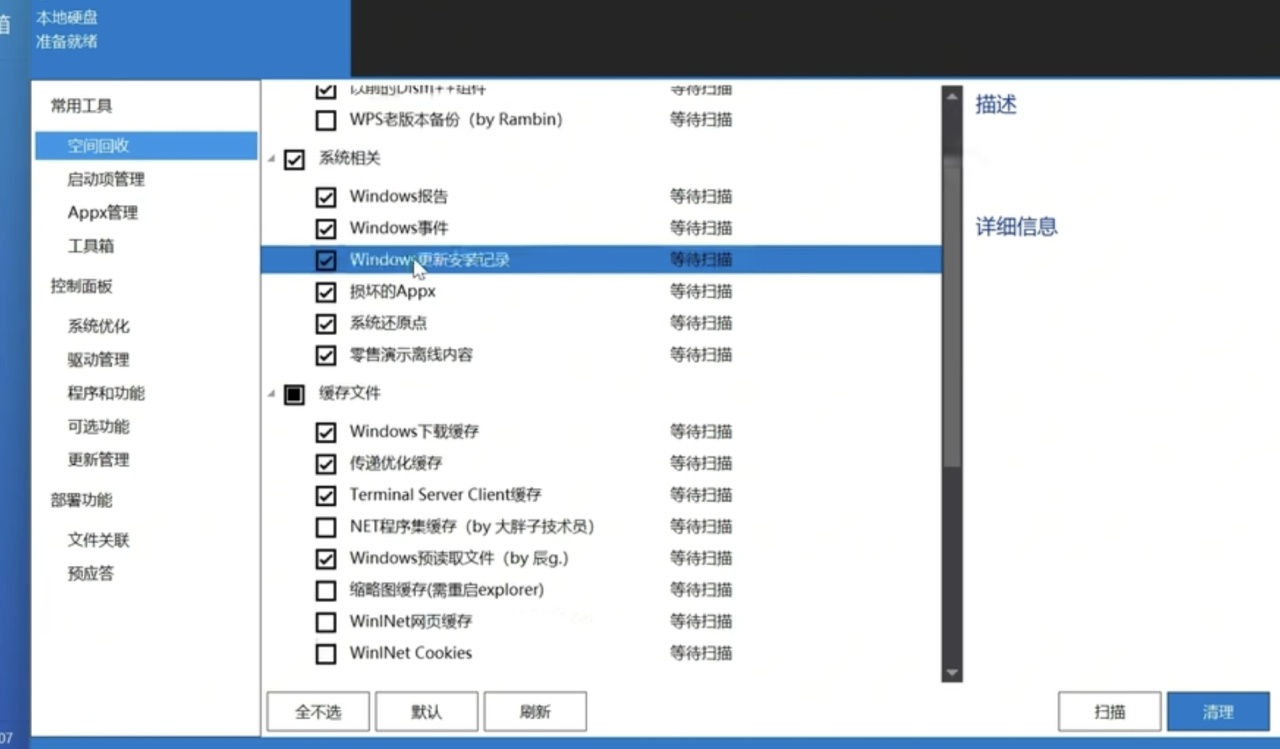Select the 系统相关 group label

[350, 158]
